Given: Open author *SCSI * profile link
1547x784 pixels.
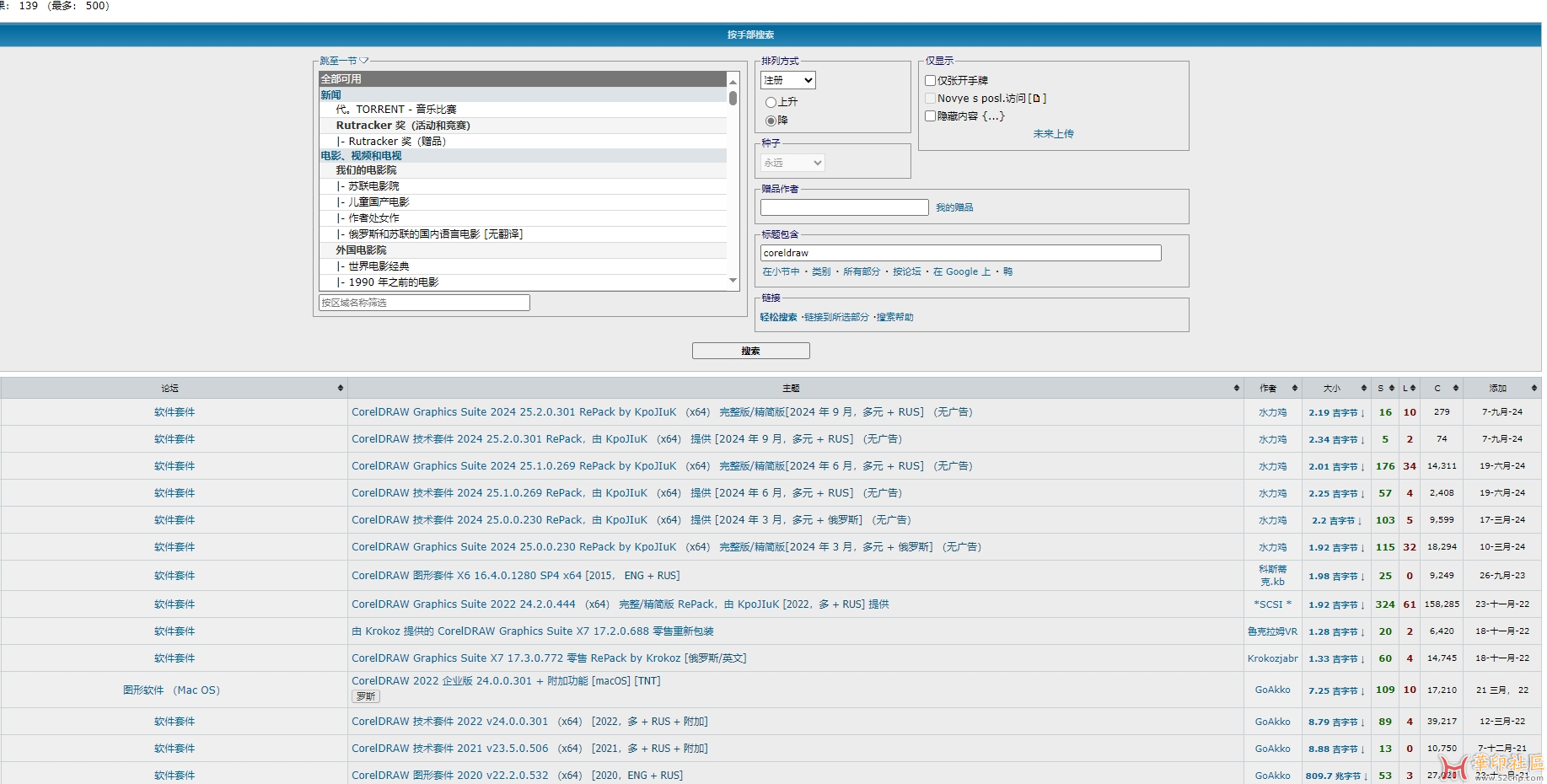Looking at the screenshot, I should click(x=1272, y=604).
